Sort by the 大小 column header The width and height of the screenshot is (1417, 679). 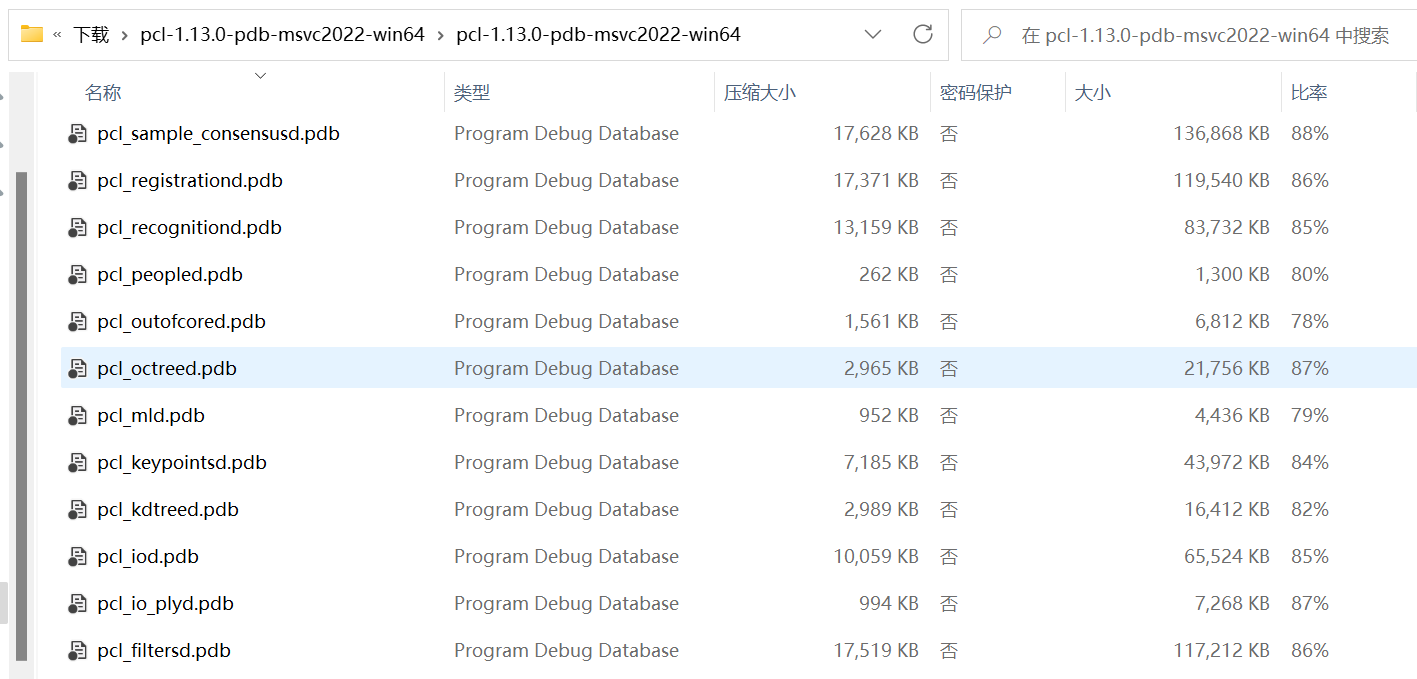tap(1092, 93)
